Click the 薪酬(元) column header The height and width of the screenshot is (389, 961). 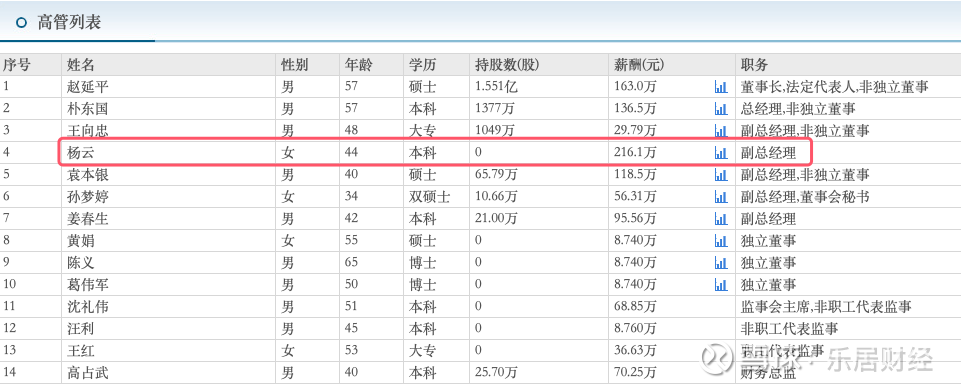(639, 64)
